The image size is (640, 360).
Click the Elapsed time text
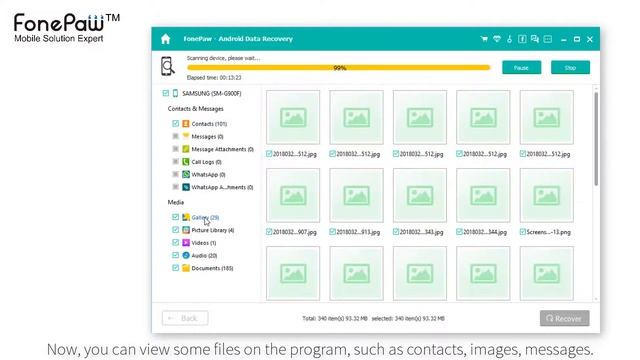[214, 78]
